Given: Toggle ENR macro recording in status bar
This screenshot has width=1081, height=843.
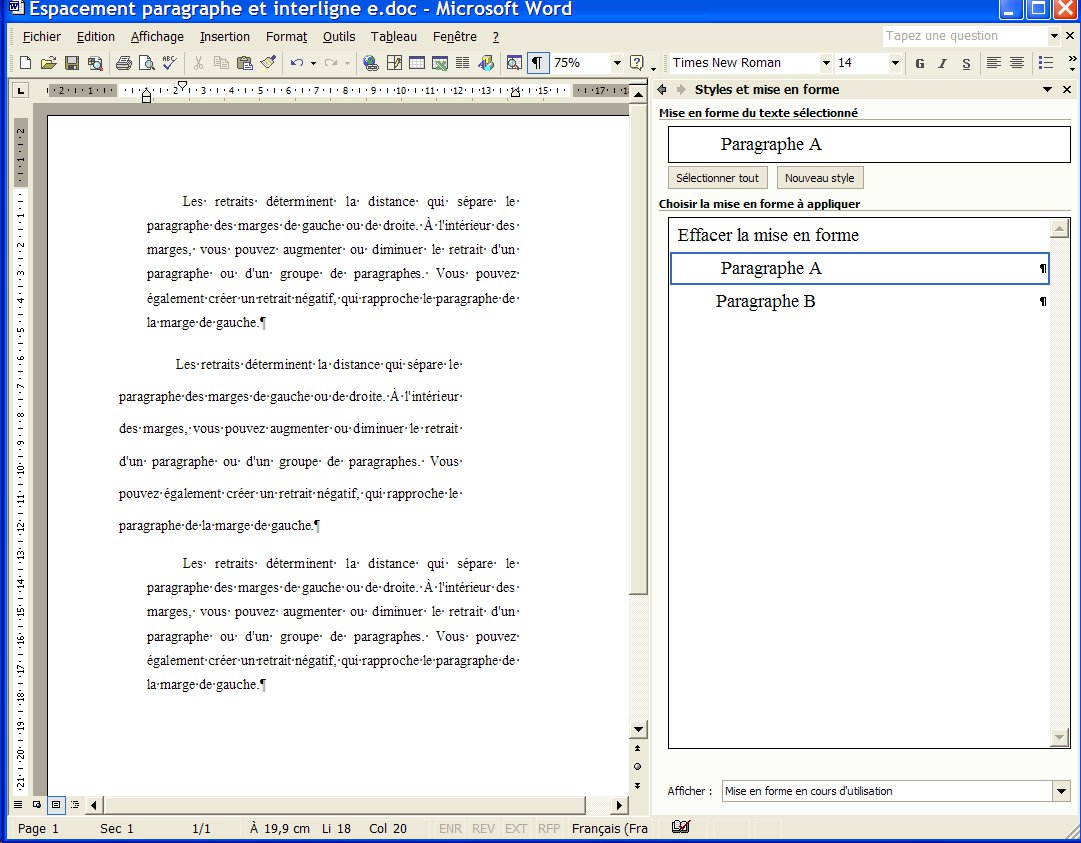Looking at the screenshot, I should point(450,829).
